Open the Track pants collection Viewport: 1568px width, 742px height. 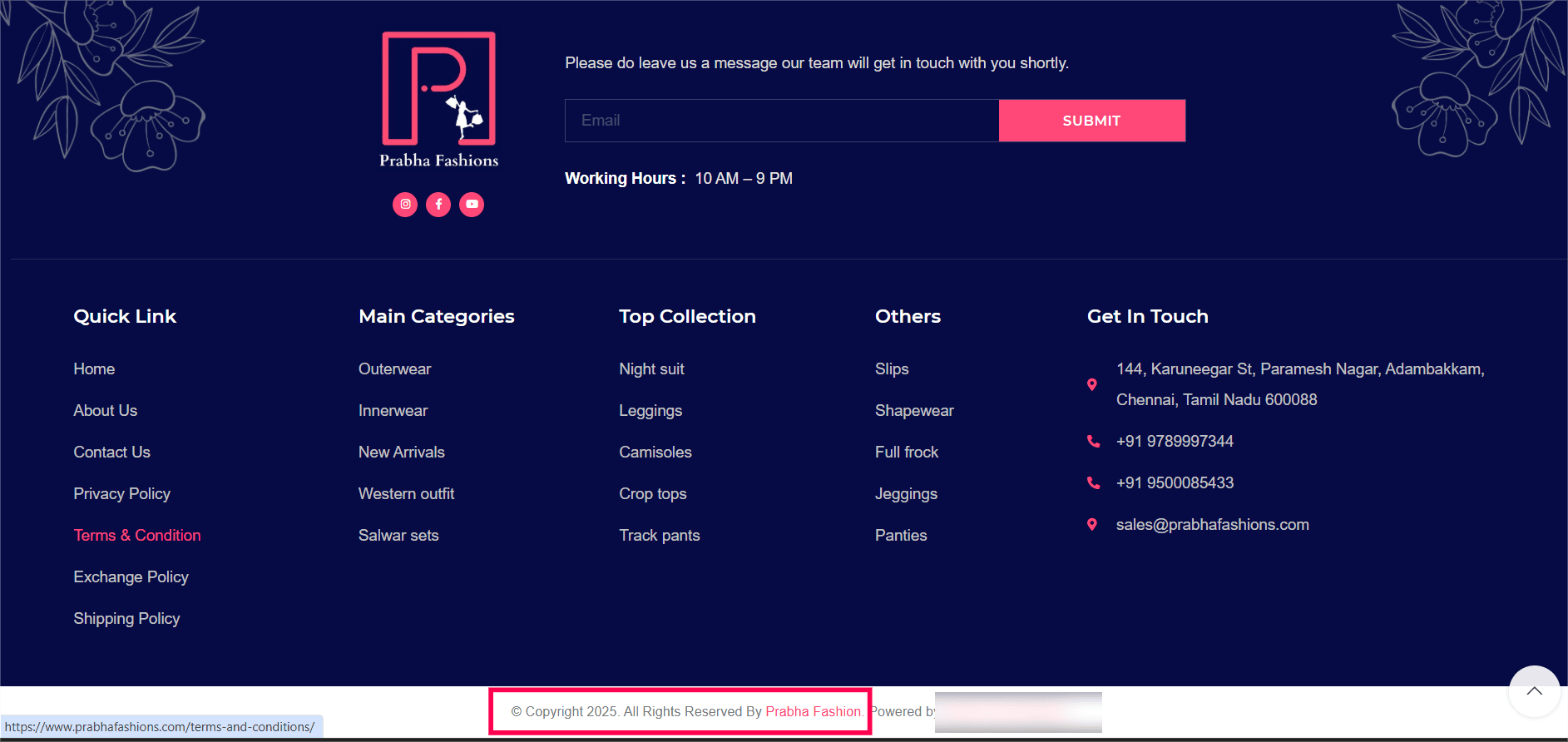660,535
